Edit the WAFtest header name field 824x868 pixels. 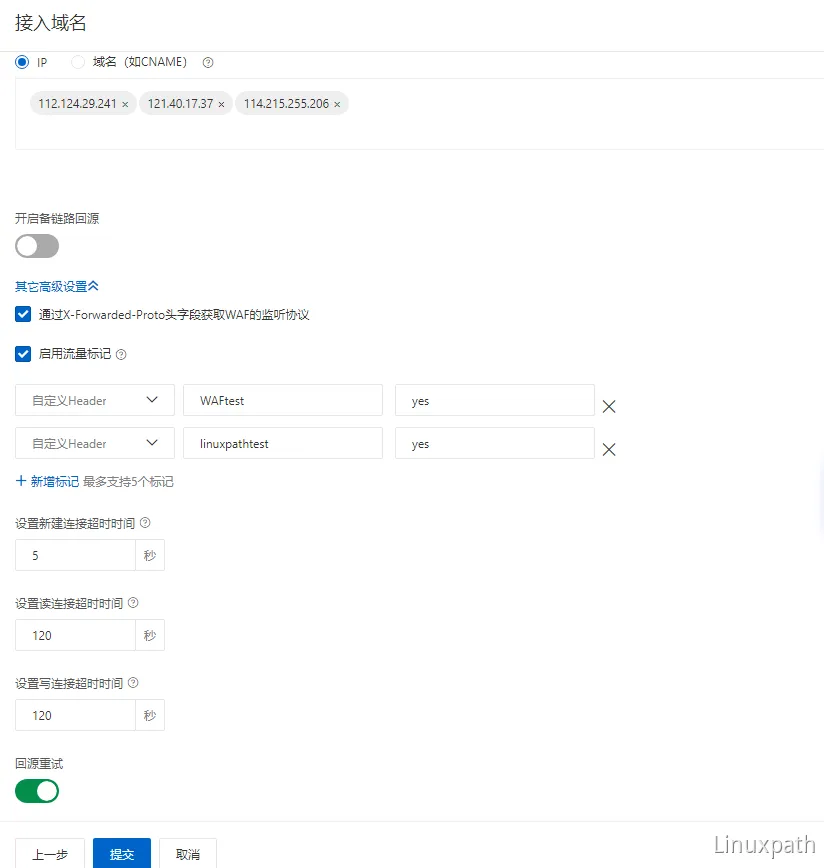pos(283,400)
